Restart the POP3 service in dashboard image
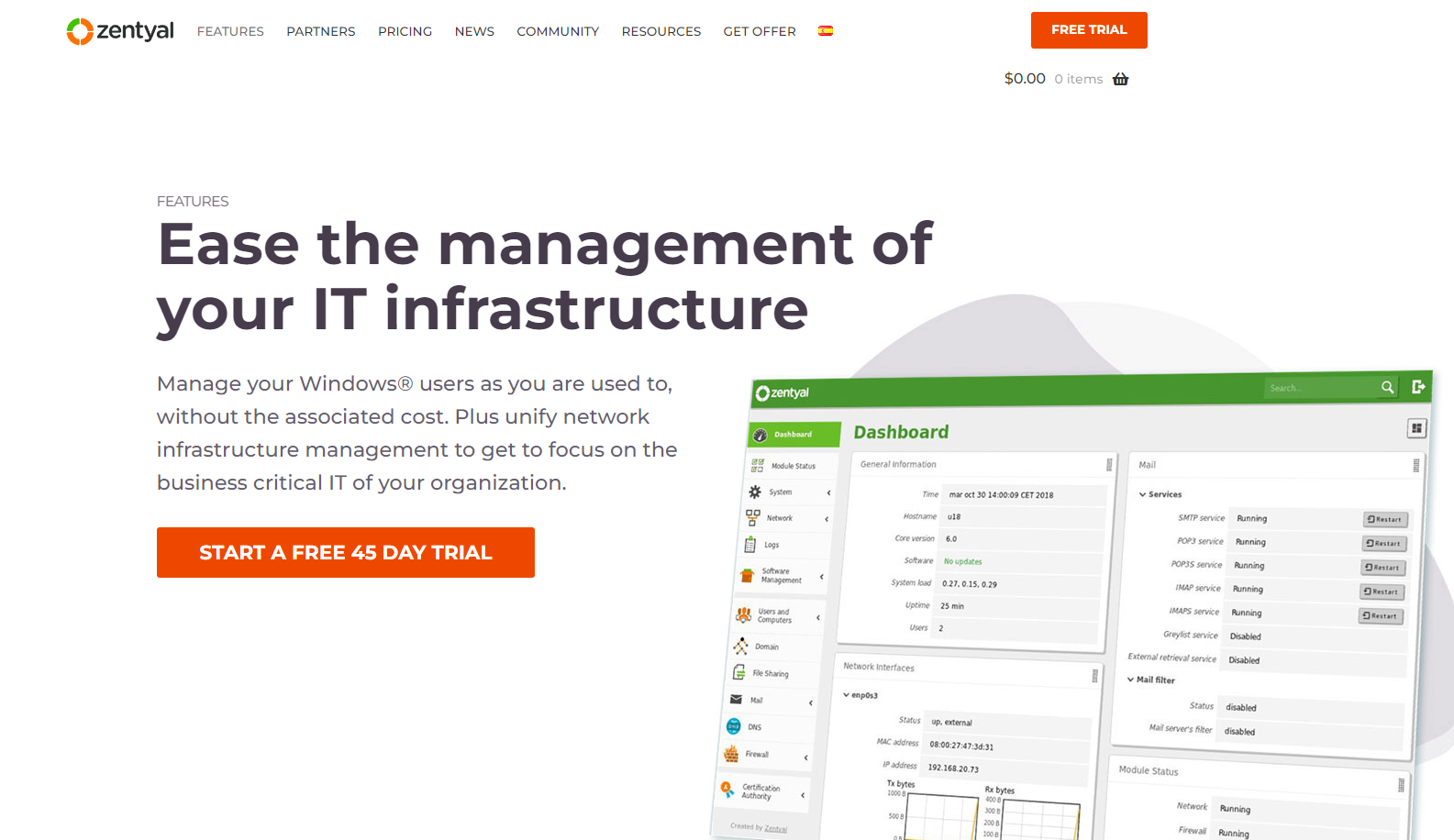 point(1384,543)
